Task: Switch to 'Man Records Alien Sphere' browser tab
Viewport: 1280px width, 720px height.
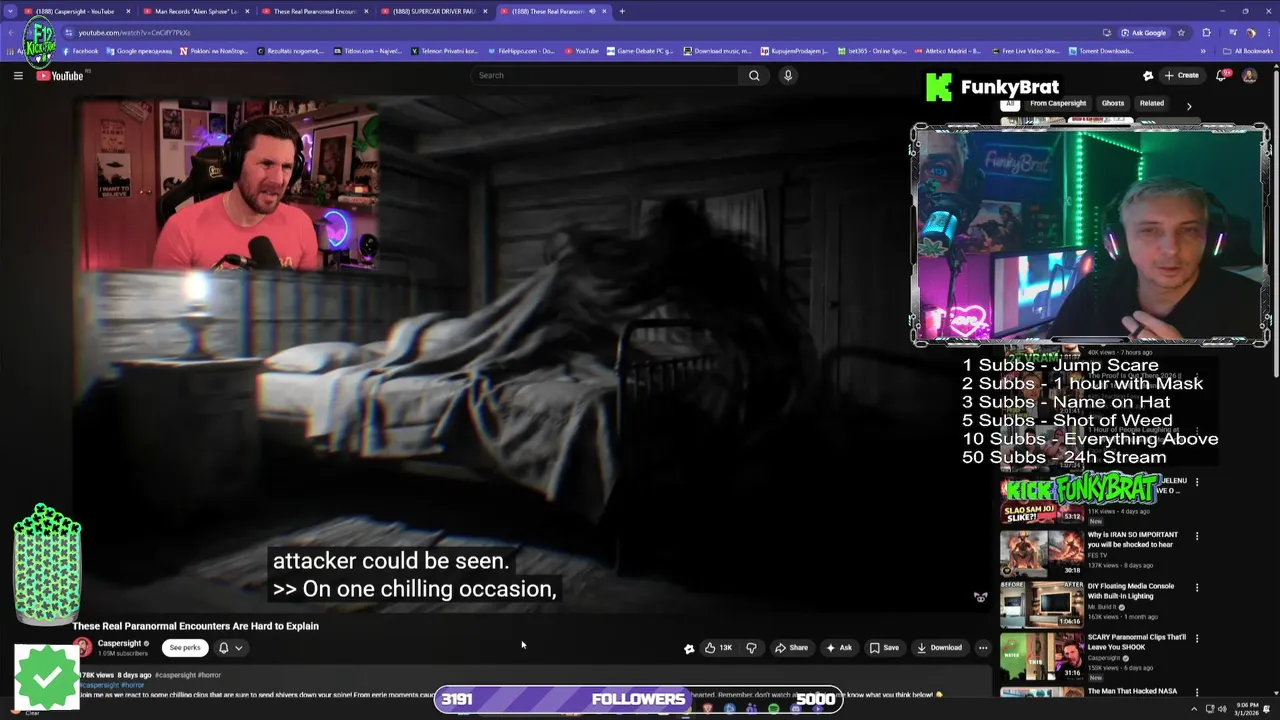Action: (196, 11)
